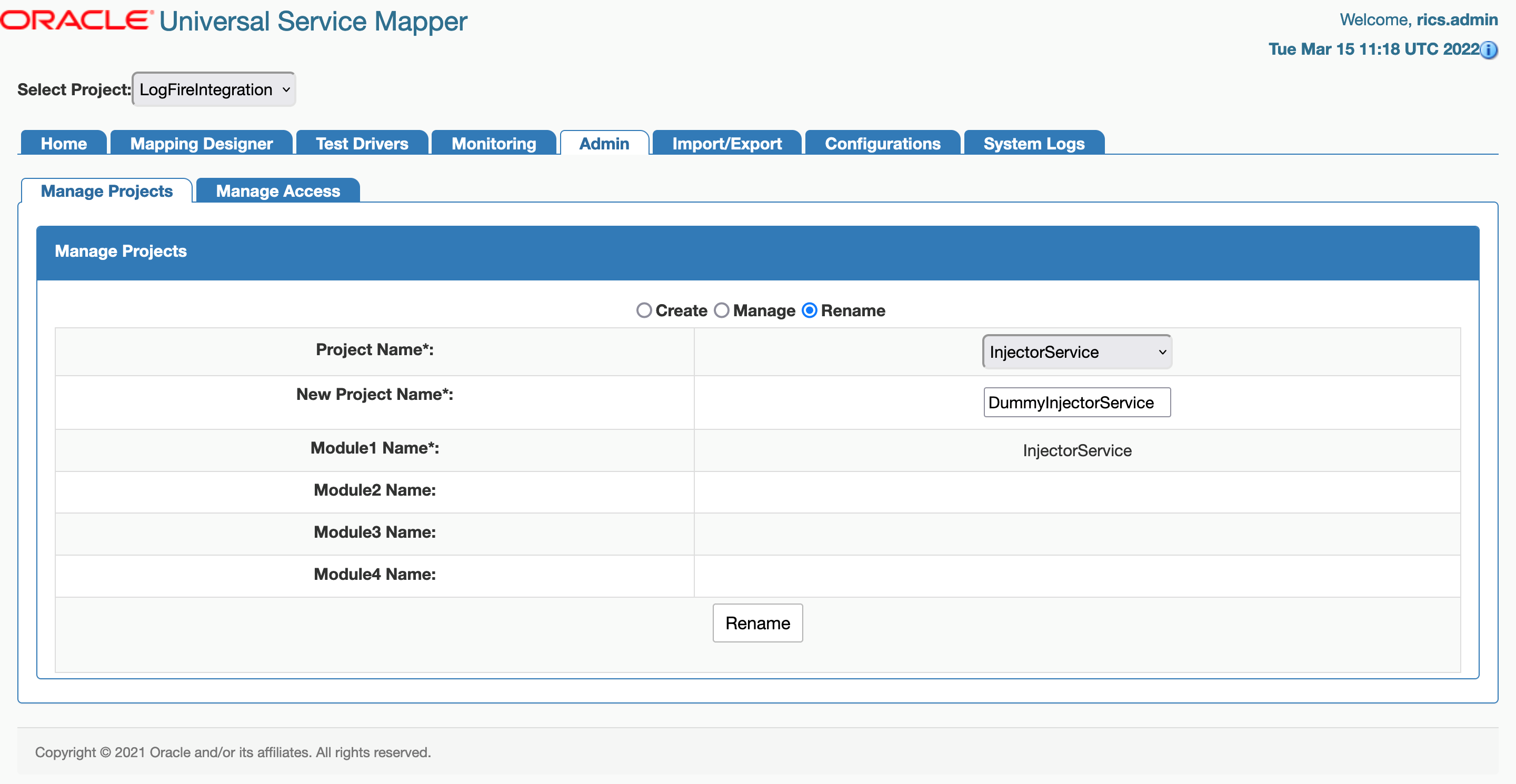Click the blue info icon beside the date
The width and height of the screenshot is (1516, 784).
coord(1489,50)
